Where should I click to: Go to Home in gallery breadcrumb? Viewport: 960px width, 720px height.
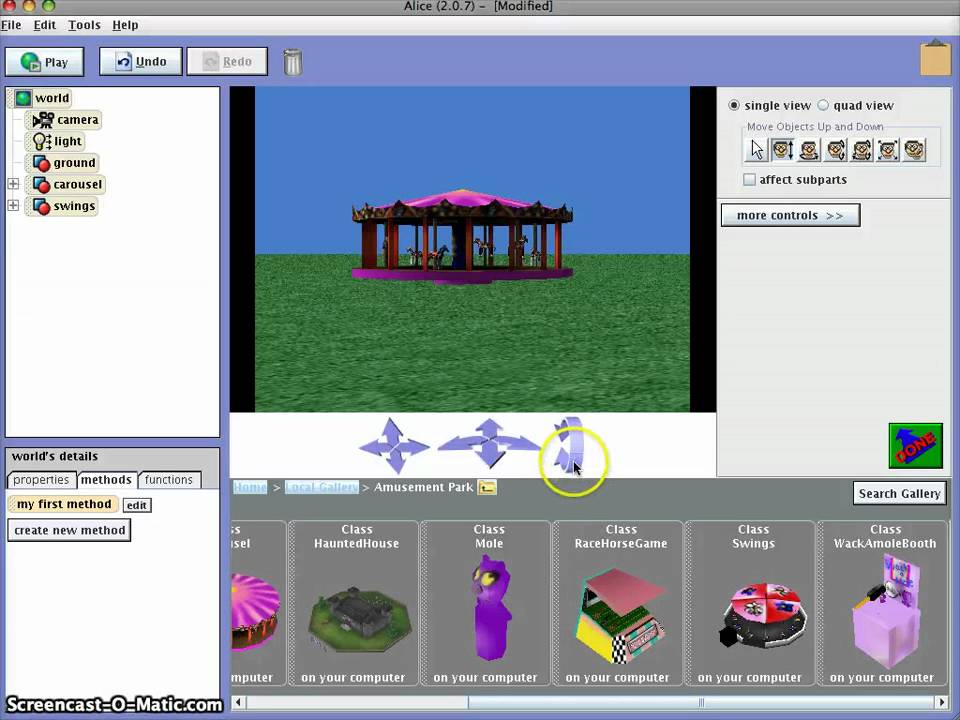[250, 487]
